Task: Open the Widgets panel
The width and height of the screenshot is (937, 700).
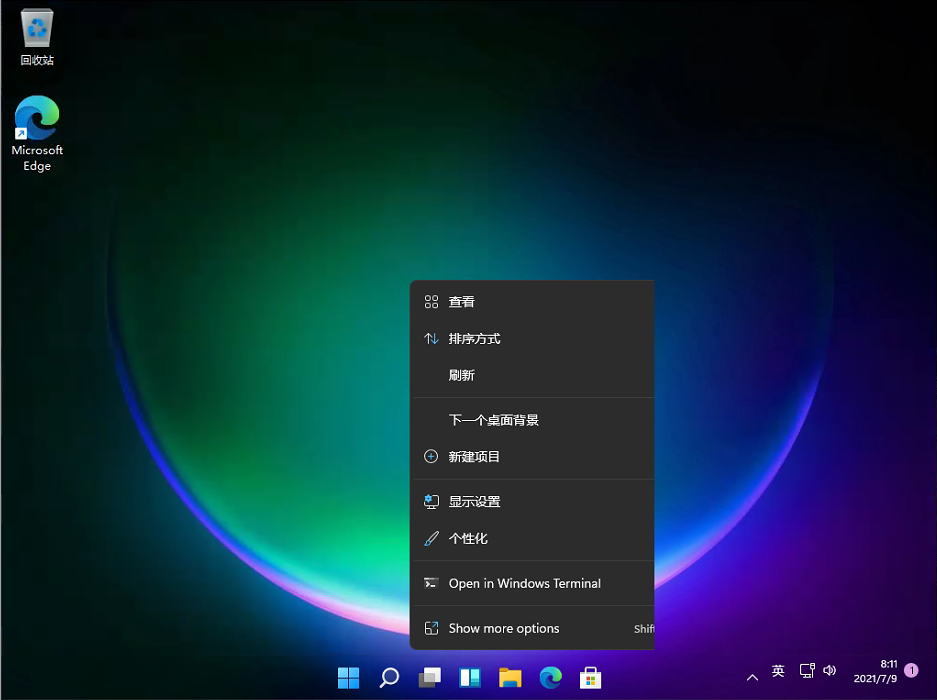Action: [x=469, y=677]
